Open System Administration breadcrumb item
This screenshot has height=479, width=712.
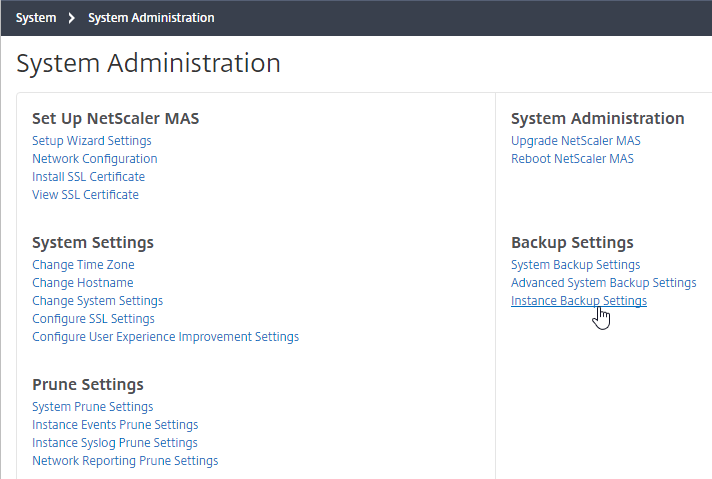(x=151, y=18)
